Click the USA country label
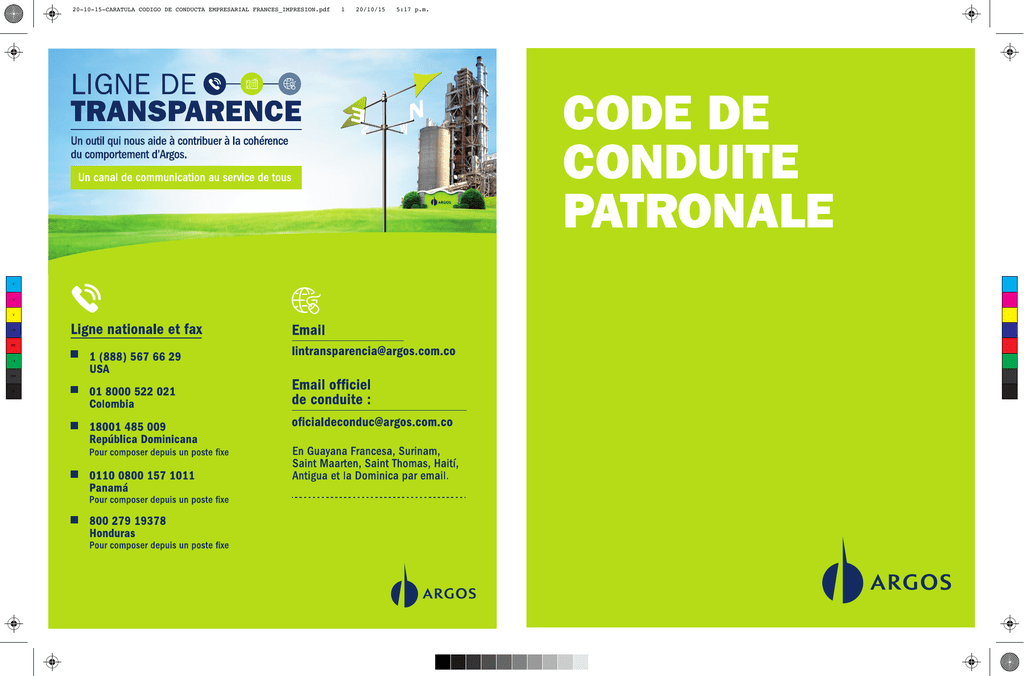This screenshot has height=676, width=1024. coord(99,369)
